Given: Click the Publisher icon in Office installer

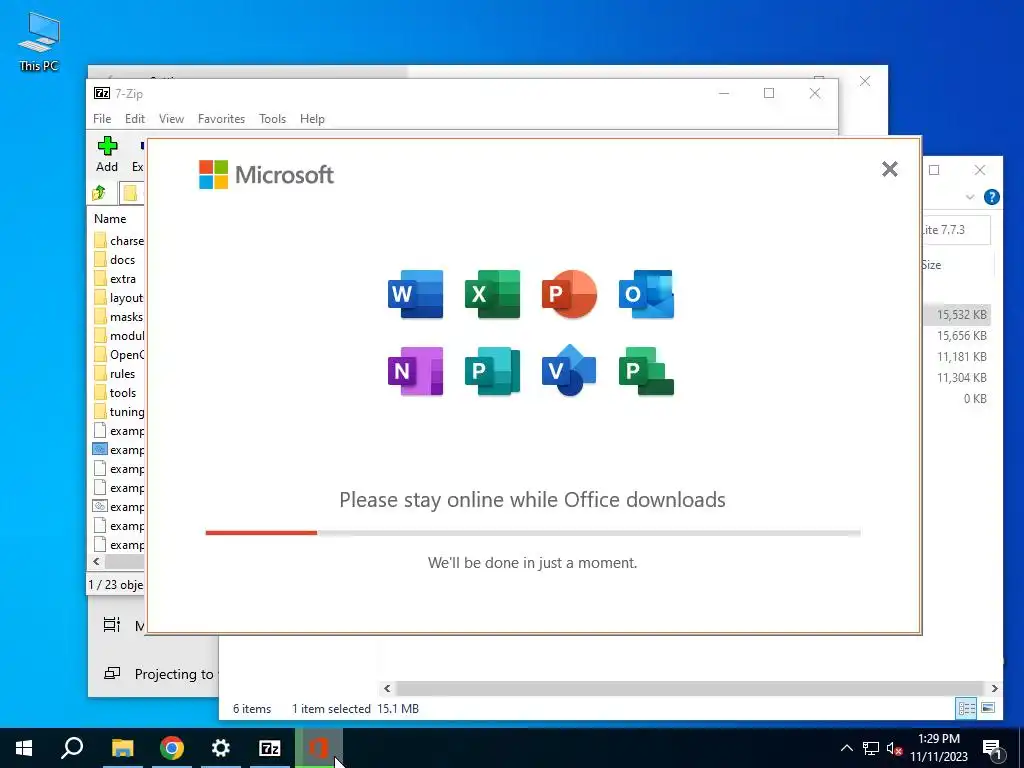Looking at the screenshot, I should pyautogui.click(x=492, y=371).
